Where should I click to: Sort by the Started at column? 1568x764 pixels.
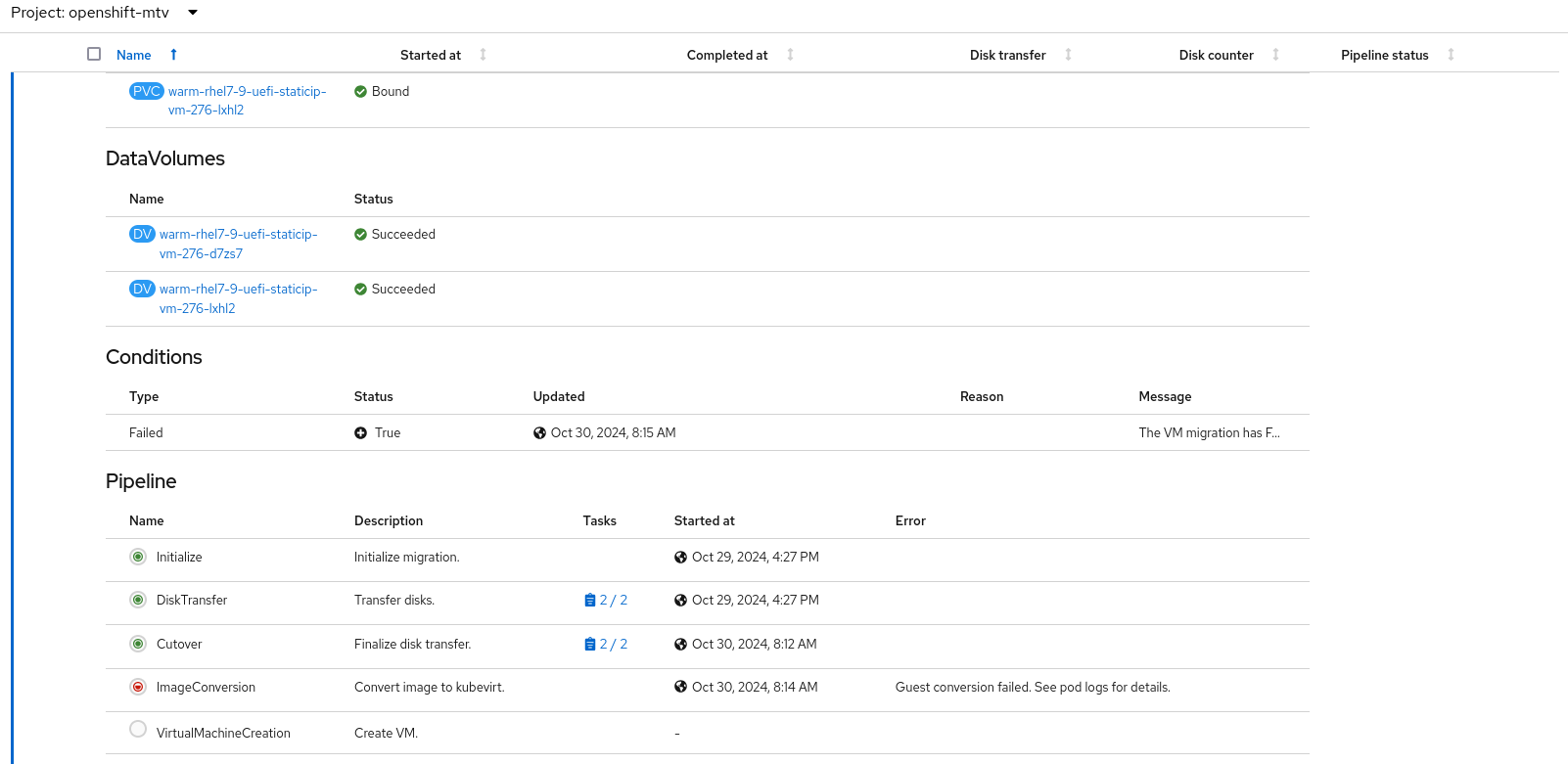431,55
